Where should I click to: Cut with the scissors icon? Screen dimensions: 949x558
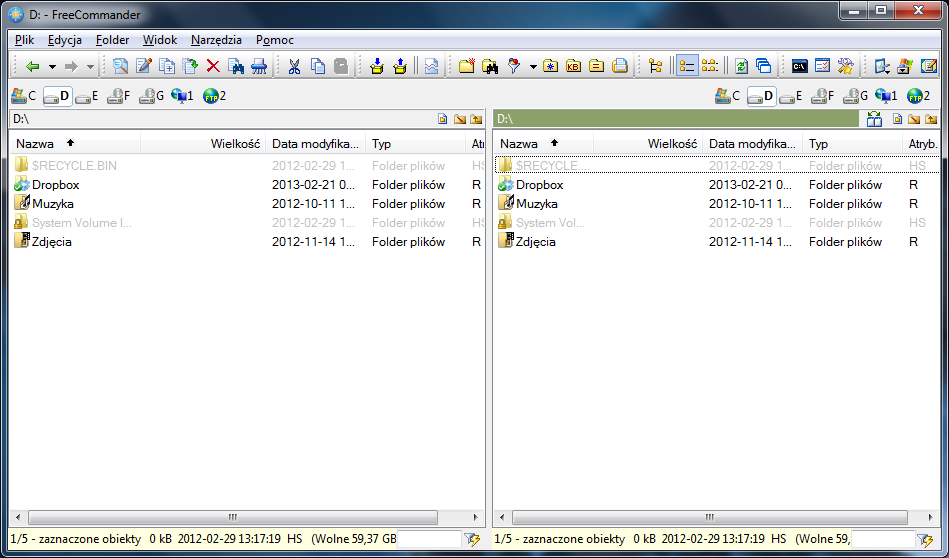click(x=294, y=66)
